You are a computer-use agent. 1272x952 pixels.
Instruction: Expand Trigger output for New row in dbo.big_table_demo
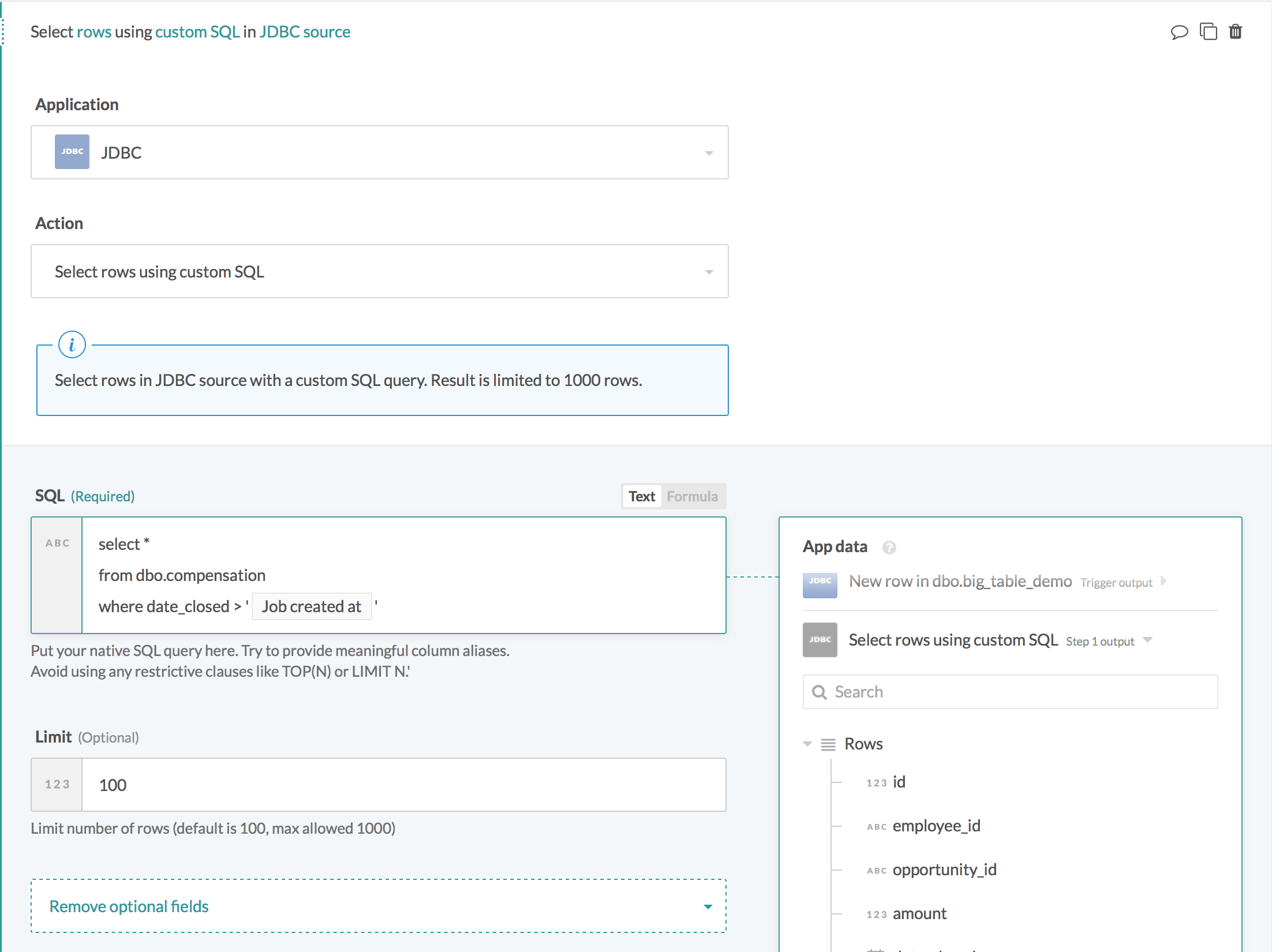(1162, 582)
